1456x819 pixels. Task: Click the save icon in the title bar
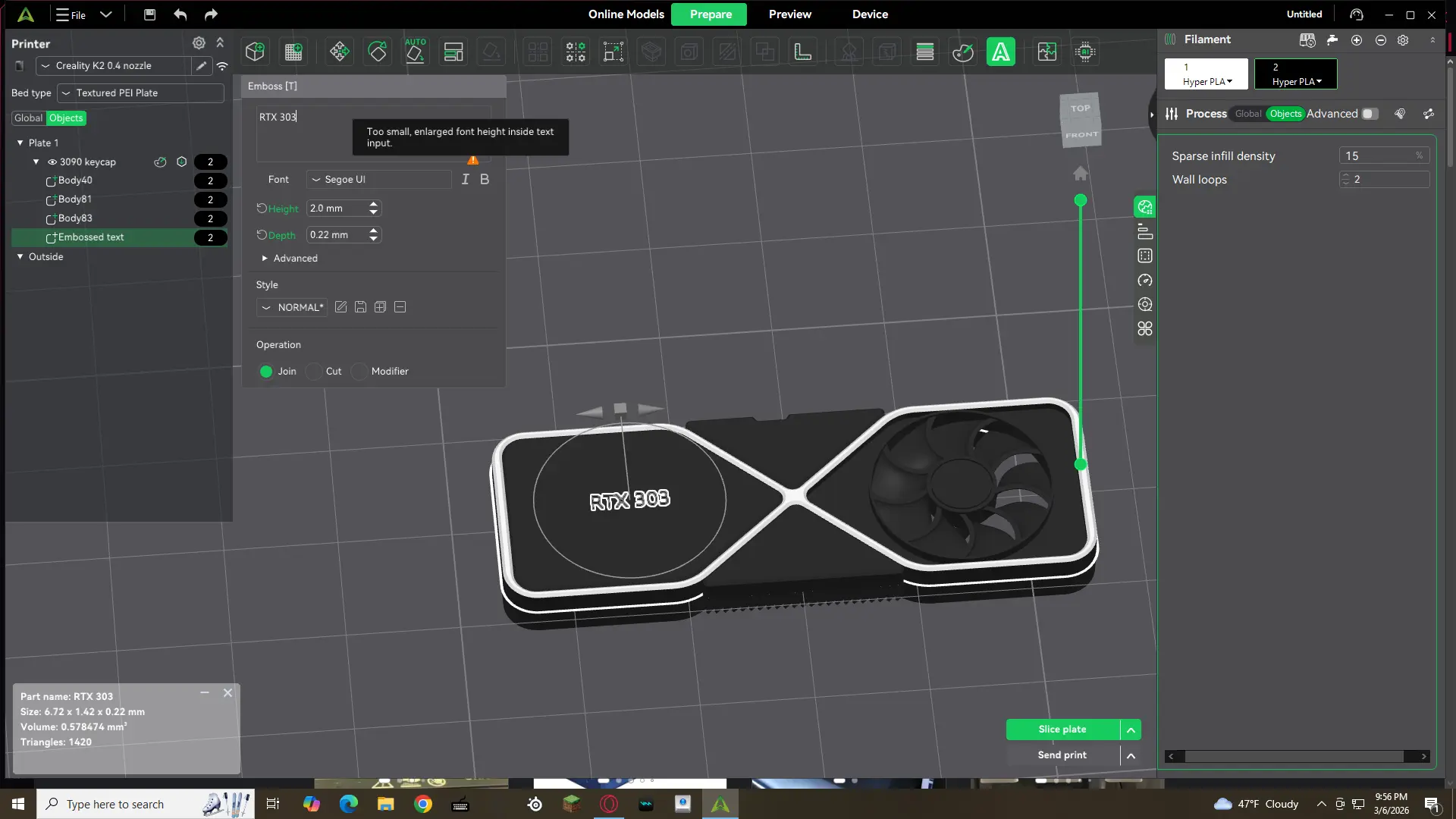tap(149, 14)
